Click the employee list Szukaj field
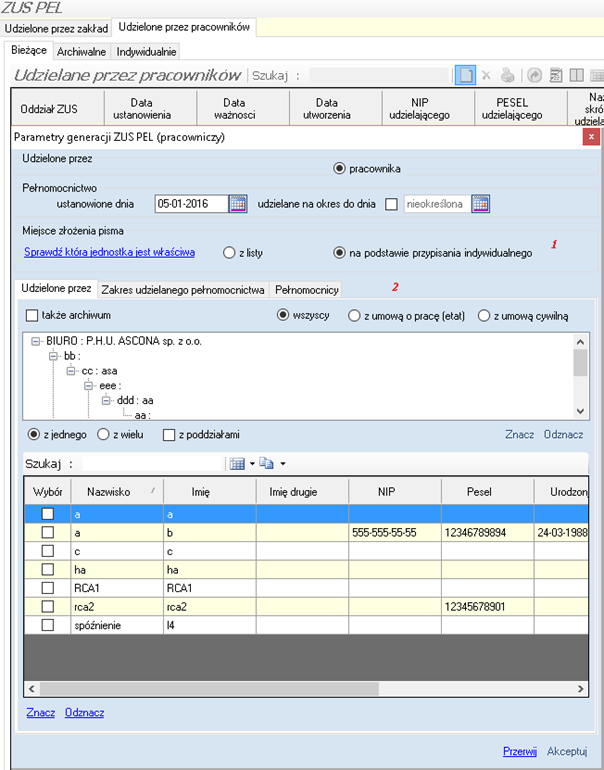 tap(153, 464)
